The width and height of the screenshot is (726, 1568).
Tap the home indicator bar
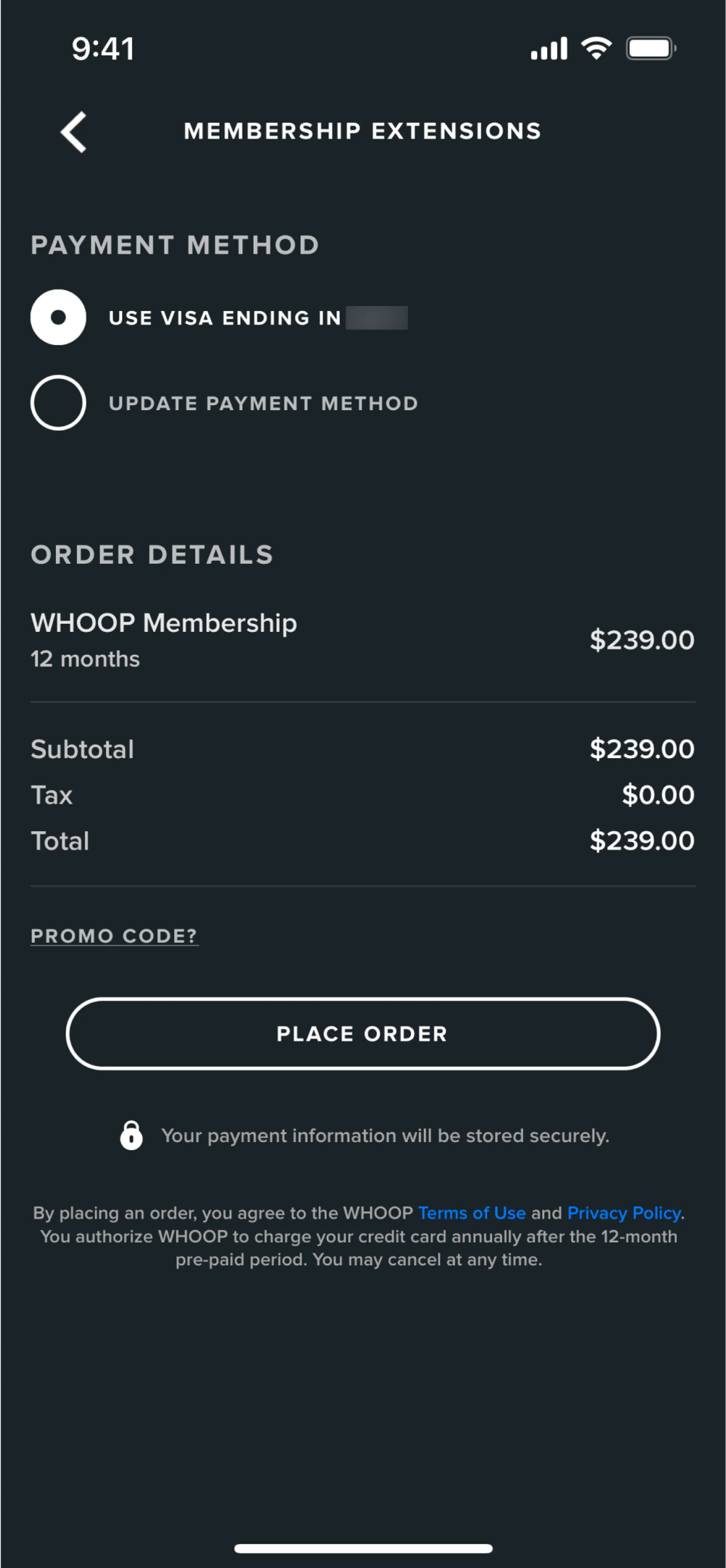pyautogui.click(x=363, y=1548)
